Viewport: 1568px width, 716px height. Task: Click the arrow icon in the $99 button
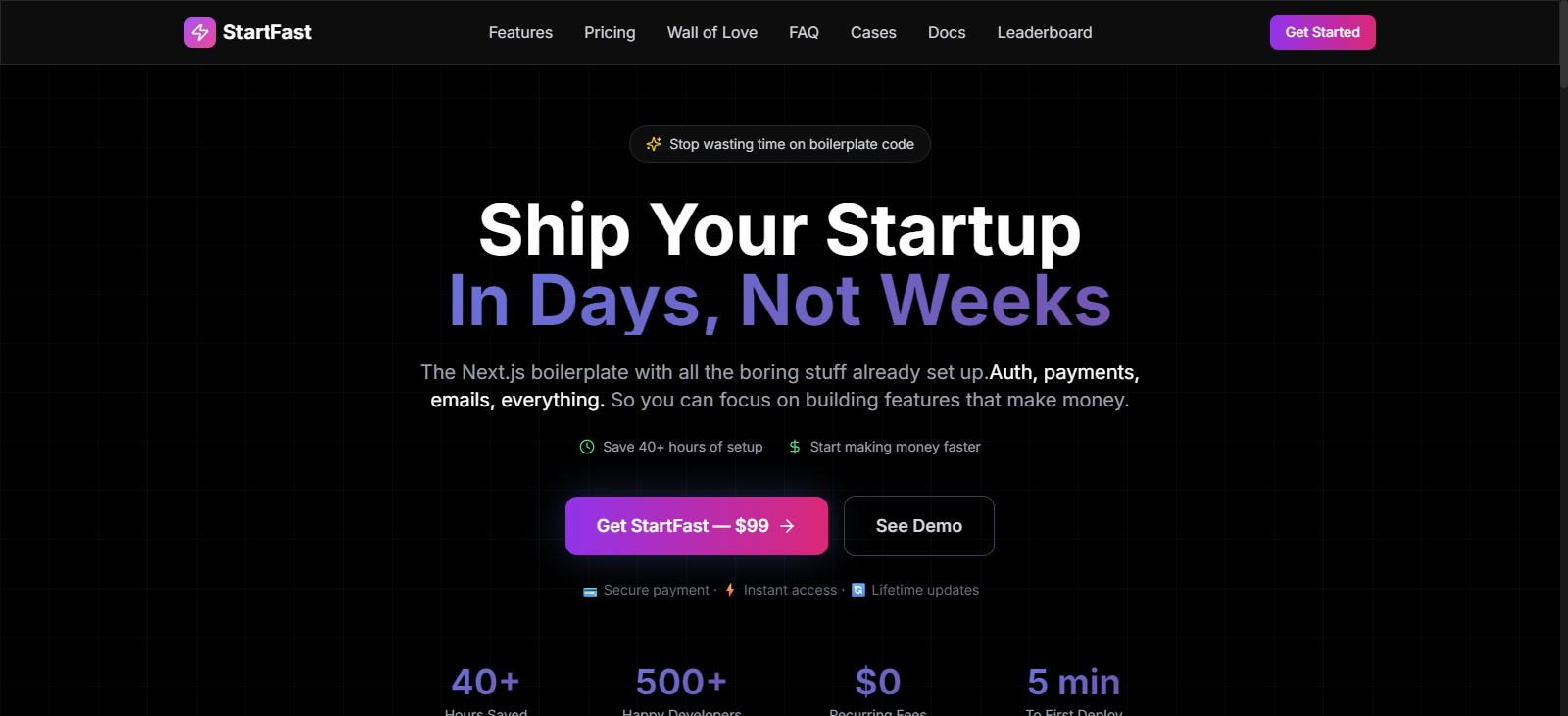(787, 526)
